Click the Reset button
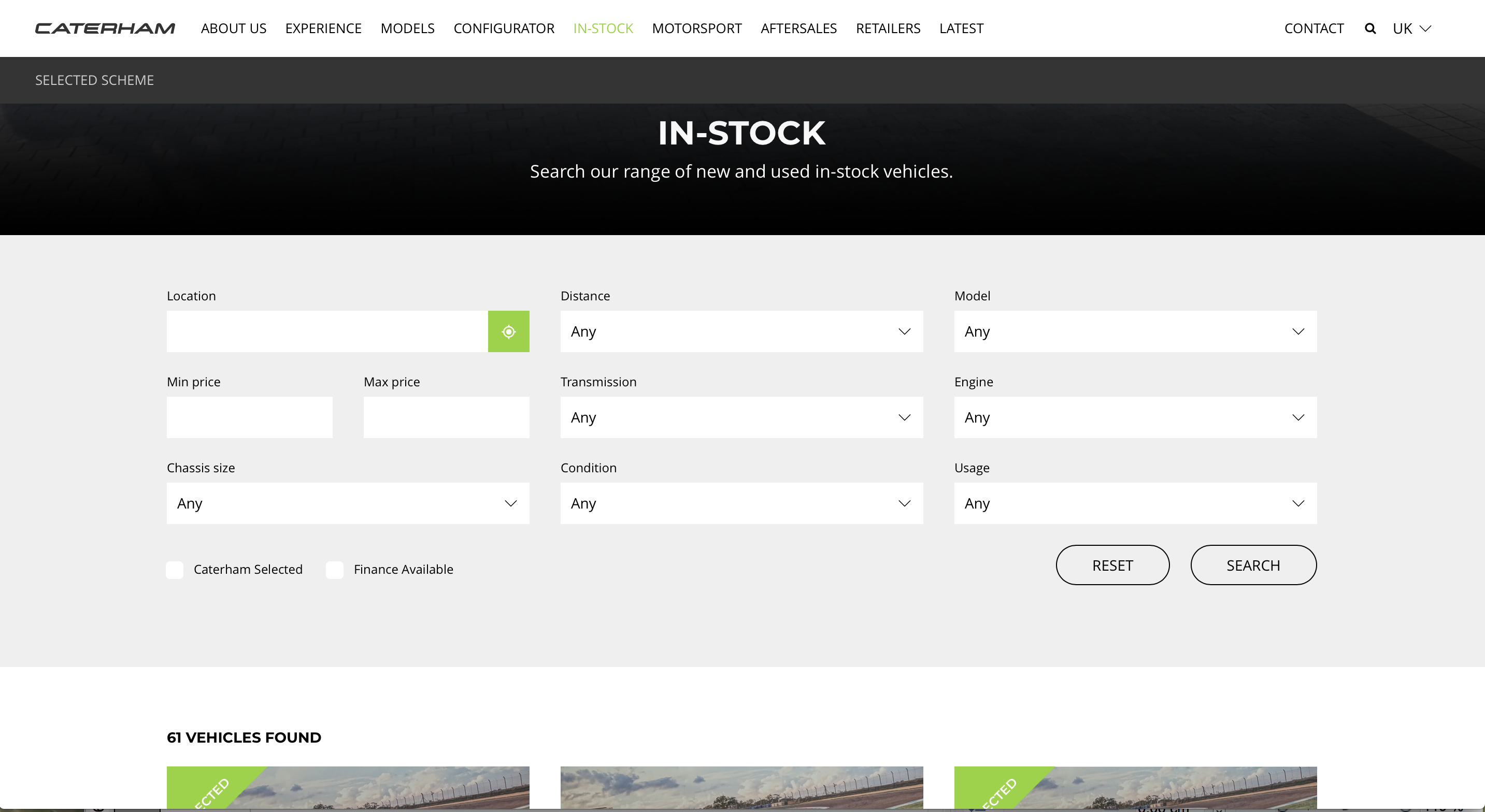Screen dimensions: 1485x812 (x=1112, y=565)
